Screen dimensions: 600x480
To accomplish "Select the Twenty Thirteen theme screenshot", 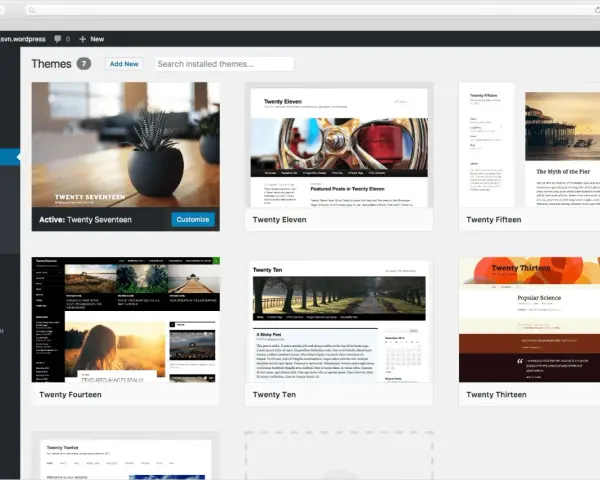I will 529,320.
